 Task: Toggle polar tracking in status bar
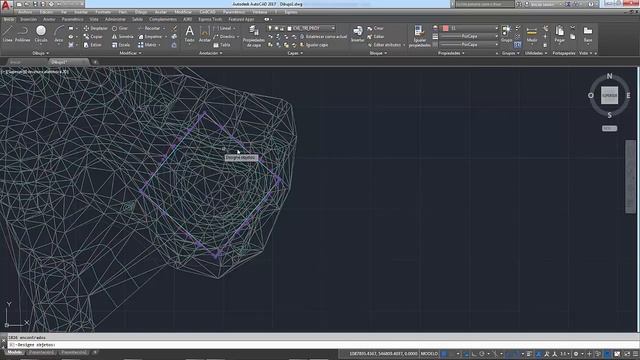(482, 354)
